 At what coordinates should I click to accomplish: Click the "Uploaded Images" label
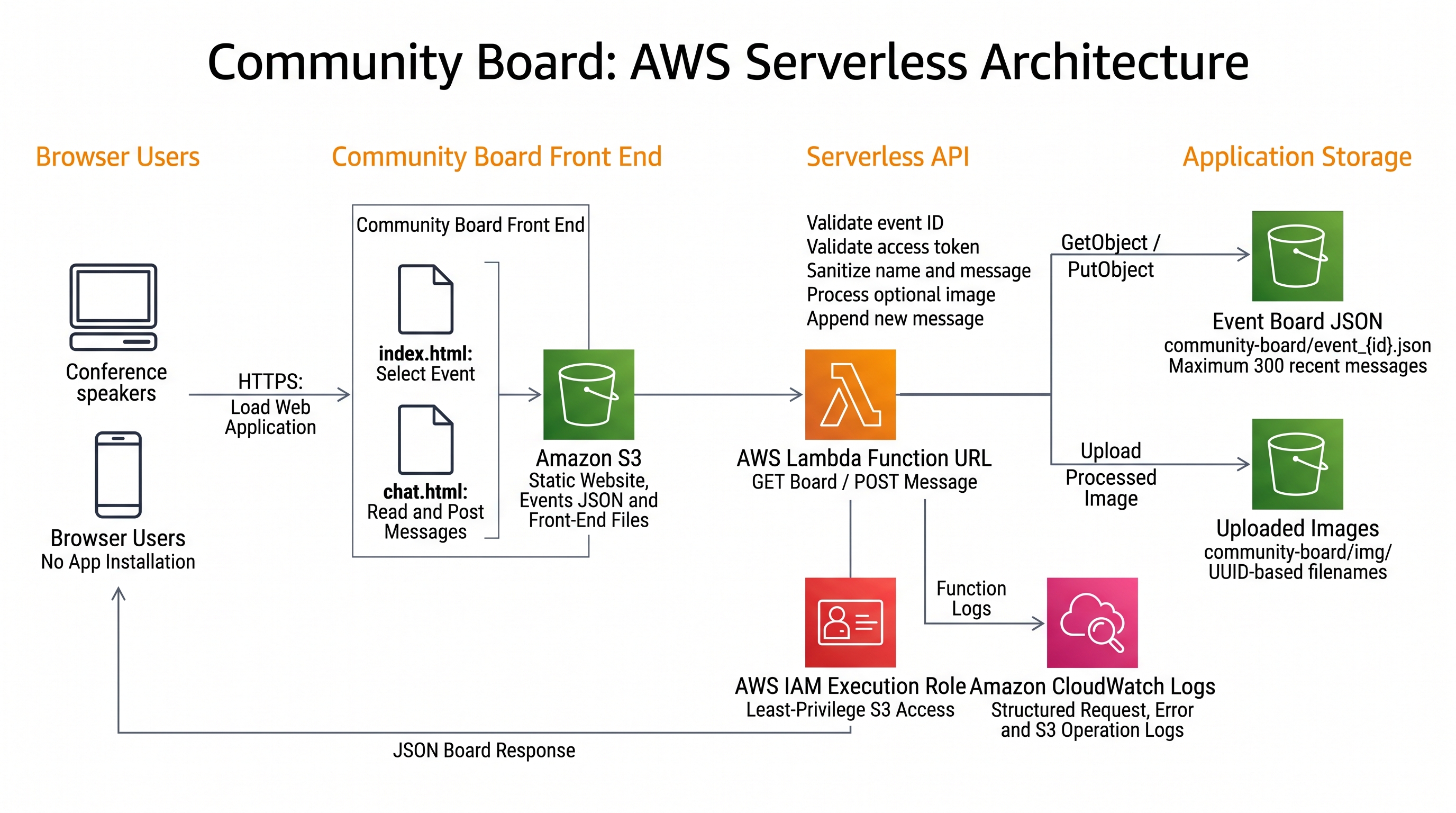pyautogui.click(x=1297, y=529)
